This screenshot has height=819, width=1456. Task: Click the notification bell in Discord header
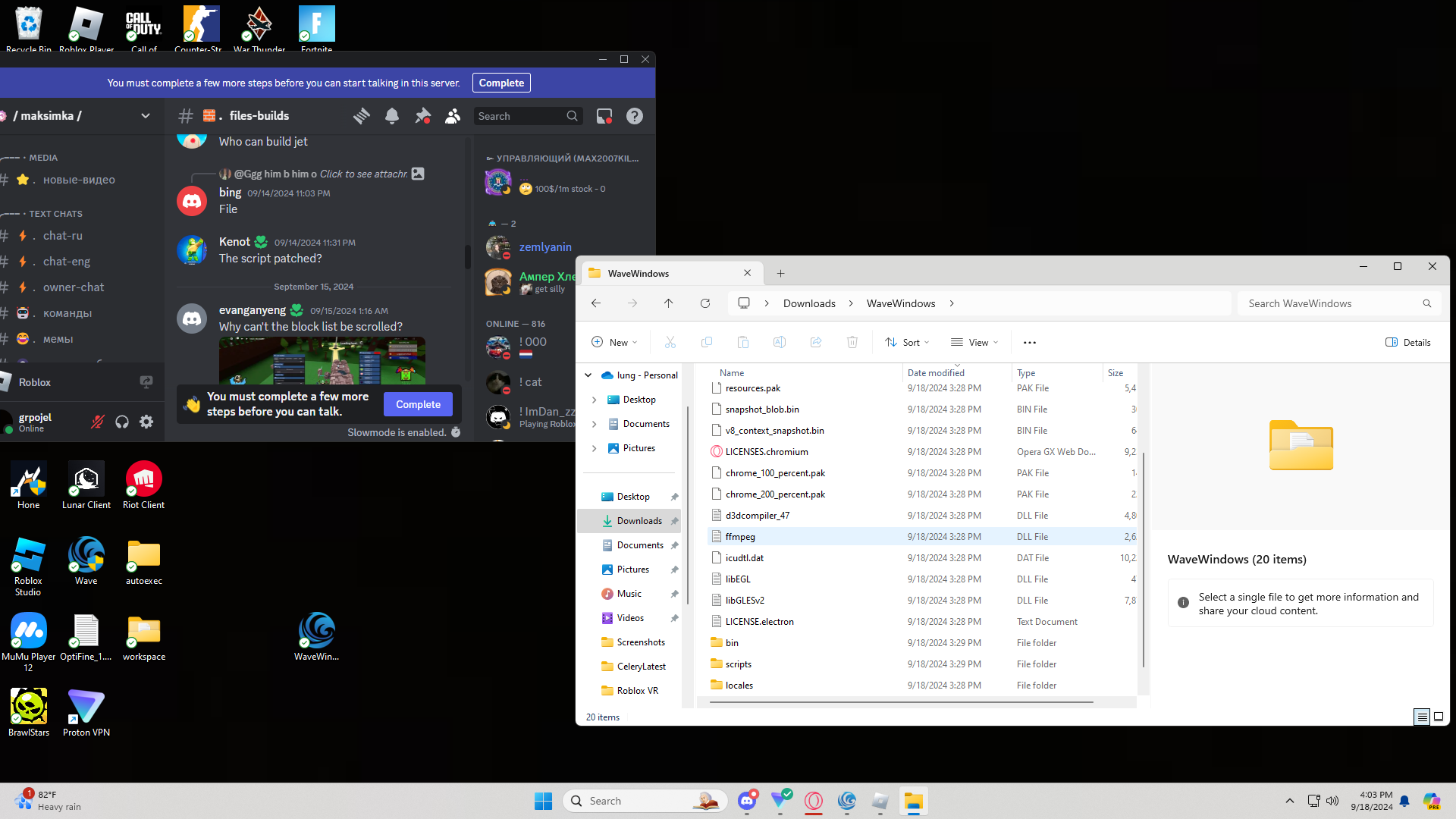click(392, 116)
